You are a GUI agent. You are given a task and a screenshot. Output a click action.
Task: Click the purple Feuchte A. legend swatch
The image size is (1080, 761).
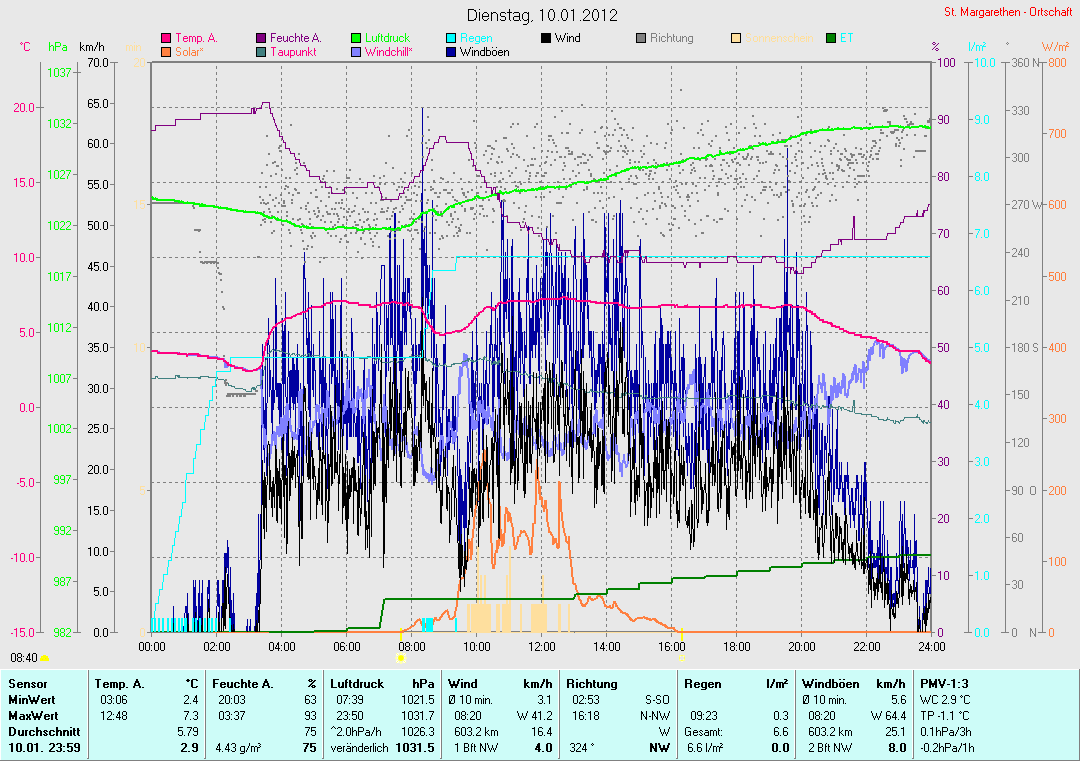pyautogui.click(x=261, y=39)
